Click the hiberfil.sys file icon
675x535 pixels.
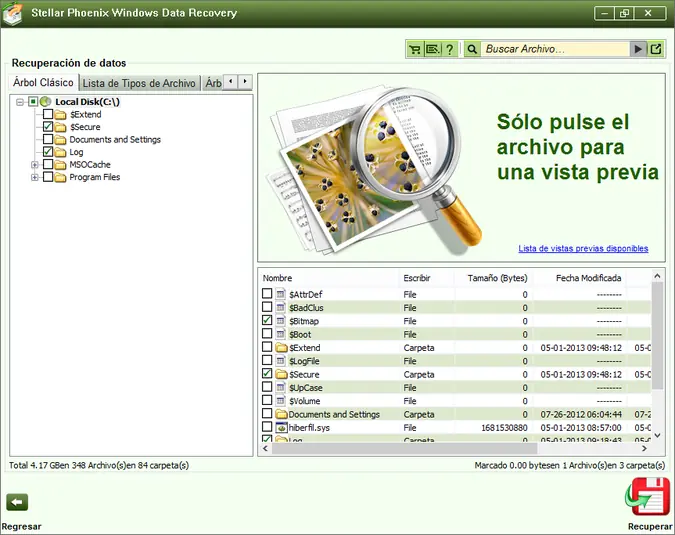click(x=282, y=427)
